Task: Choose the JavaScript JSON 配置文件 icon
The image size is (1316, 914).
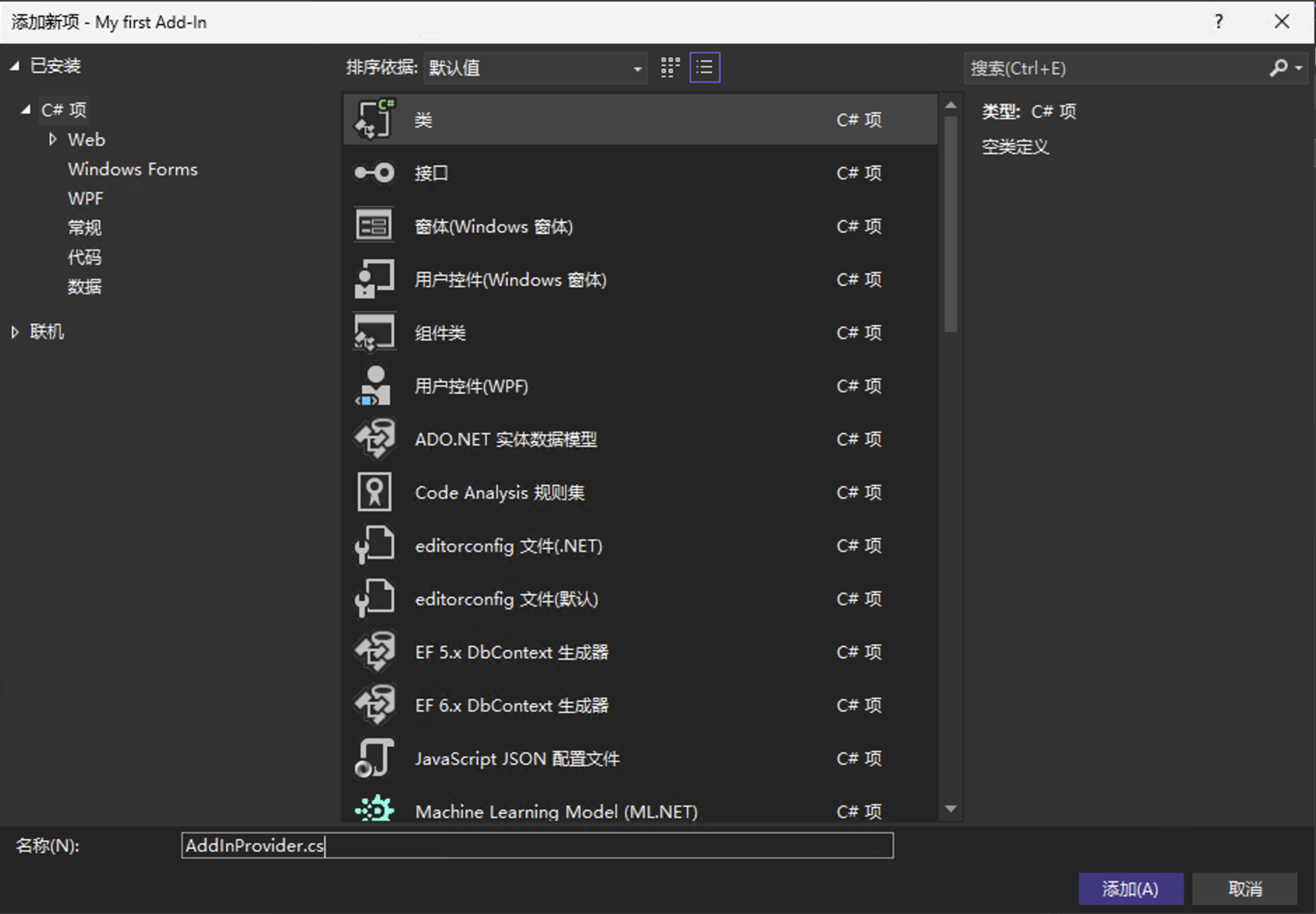Action: [375, 758]
